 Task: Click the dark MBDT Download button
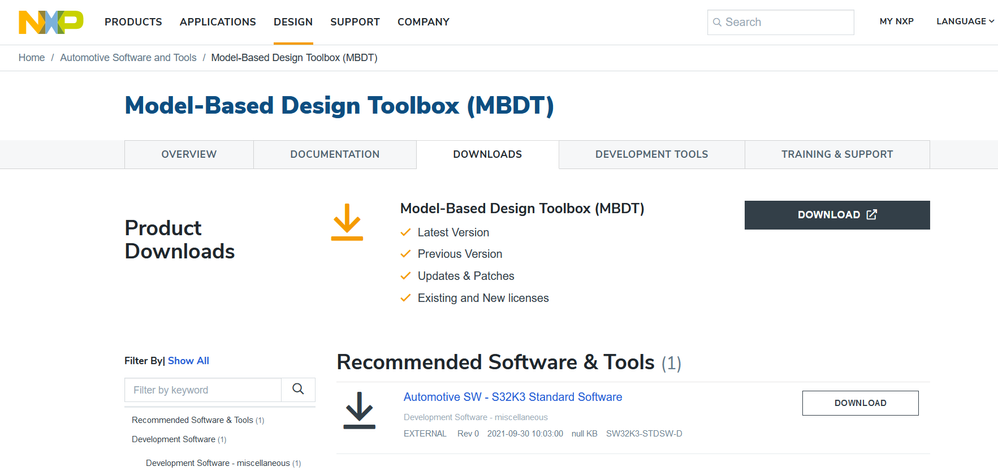pos(837,215)
